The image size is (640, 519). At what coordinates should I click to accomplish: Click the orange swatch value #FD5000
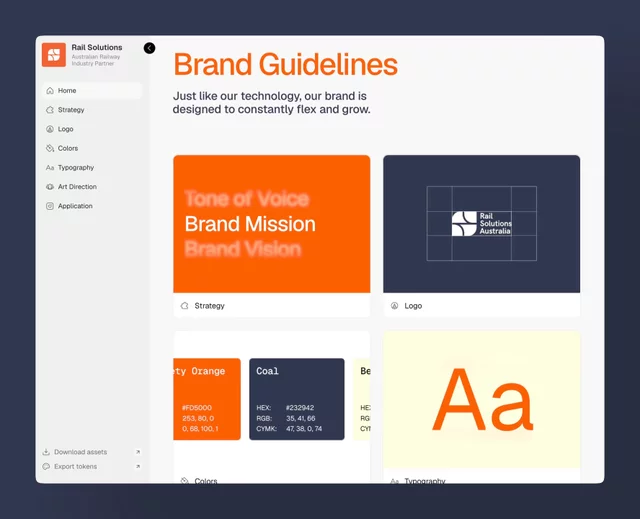(x=197, y=408)
